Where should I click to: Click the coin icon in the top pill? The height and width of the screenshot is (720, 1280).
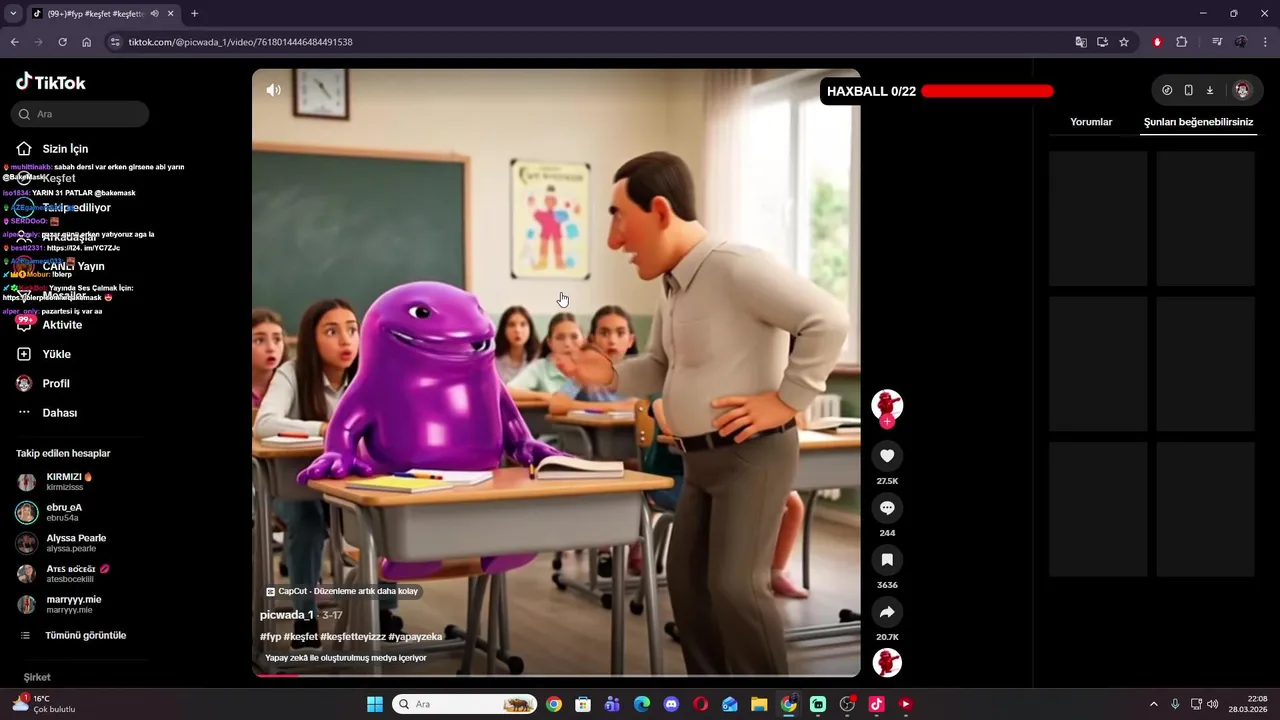(x=1167, y=90)
